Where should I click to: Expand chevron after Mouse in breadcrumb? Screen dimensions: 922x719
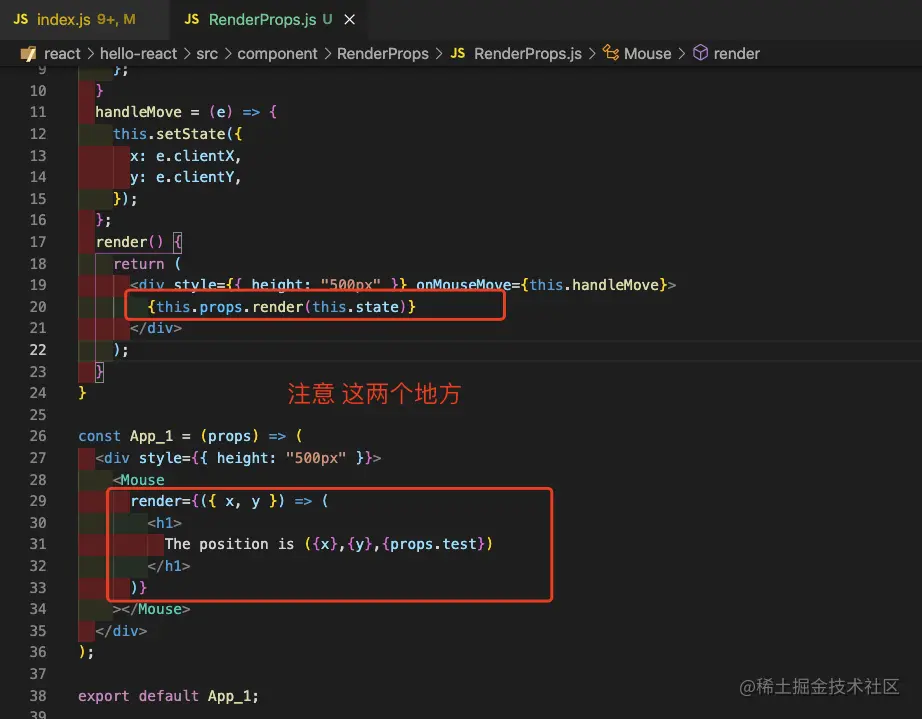[682, 53]
